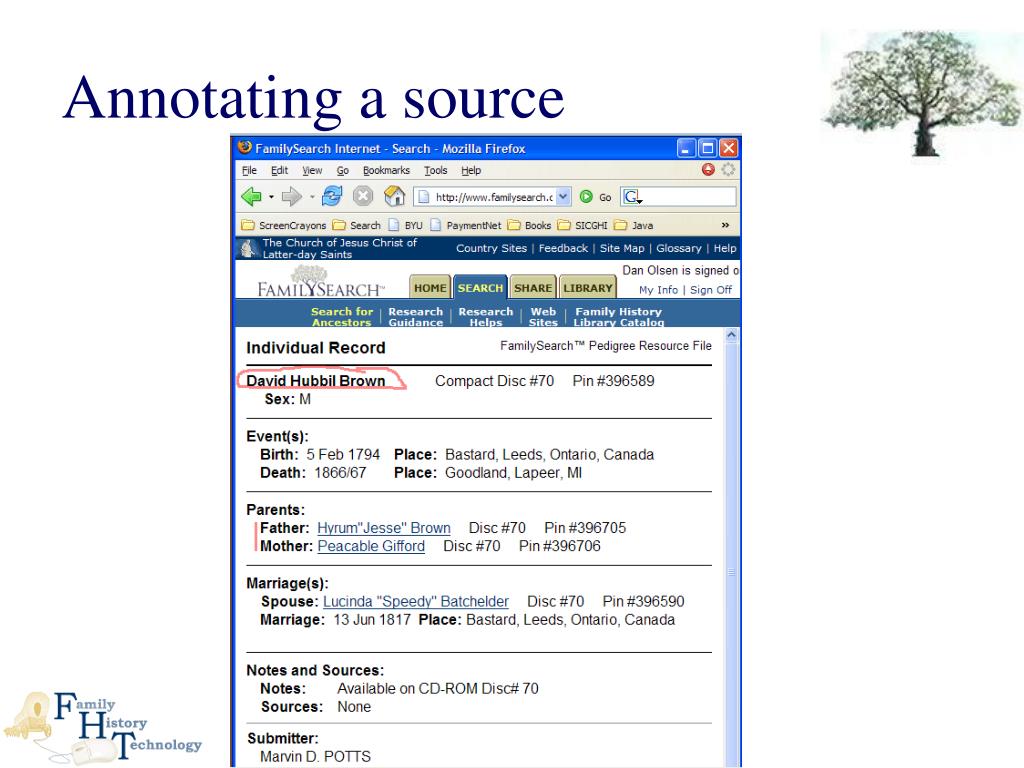This screenshot has width=1024, height=768.
Task: Click the Country Sites link
Action: [x=491, y=248]
